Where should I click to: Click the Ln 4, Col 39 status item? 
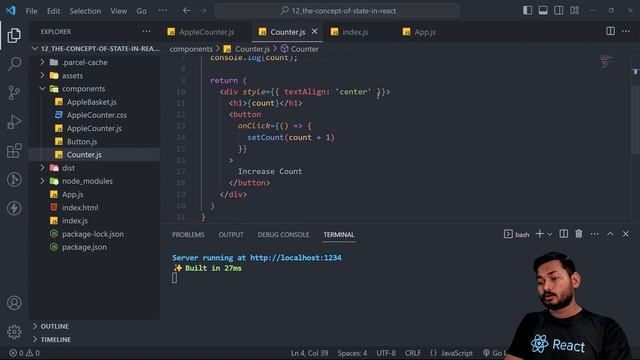coord(309,353)
